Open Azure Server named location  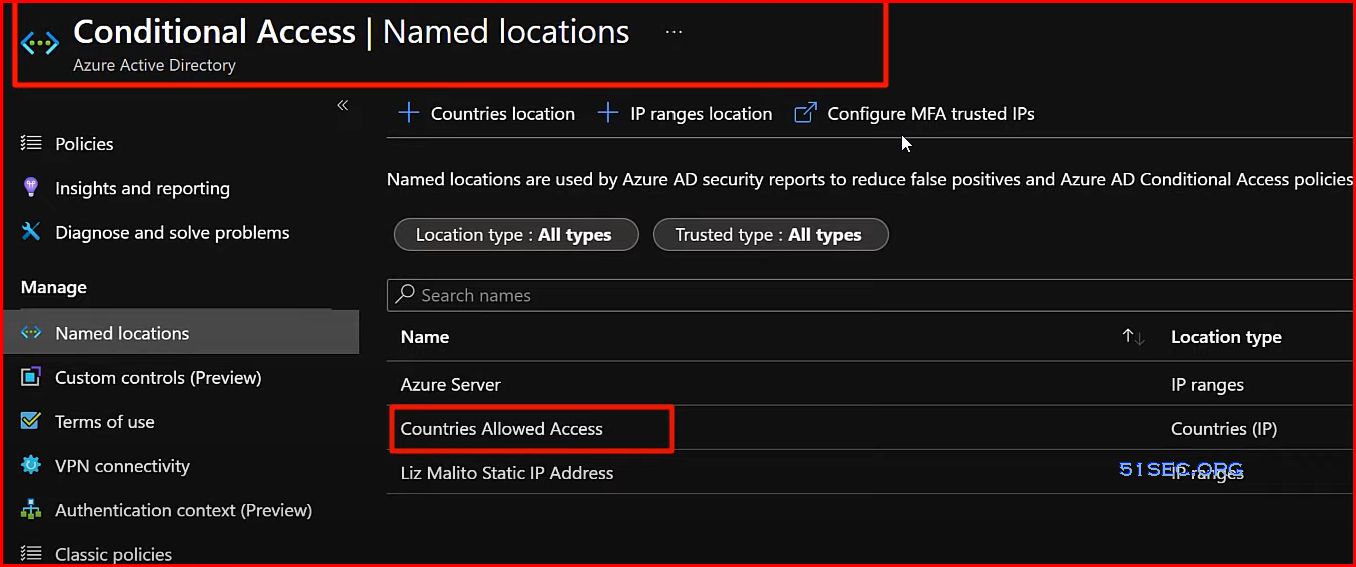click(x=451, y=384)
